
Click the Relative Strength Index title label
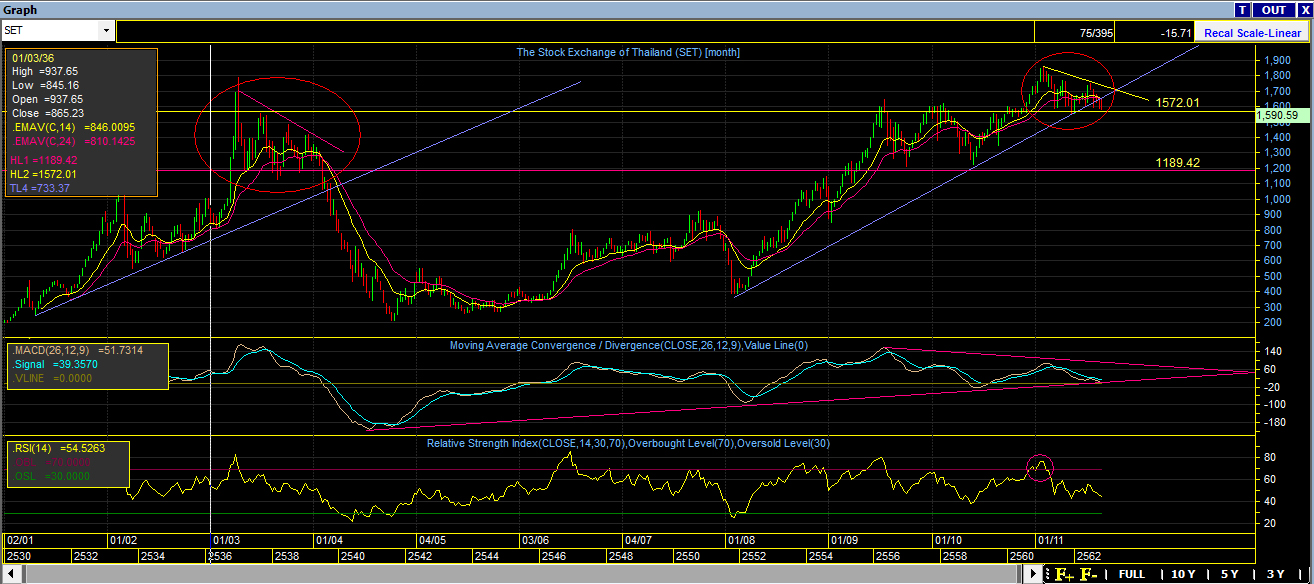[x=628, y=443]
